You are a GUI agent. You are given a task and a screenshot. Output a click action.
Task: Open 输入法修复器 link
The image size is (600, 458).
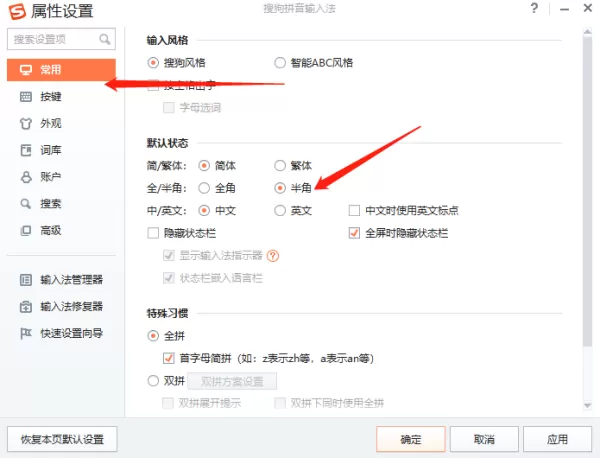point(72,307)
